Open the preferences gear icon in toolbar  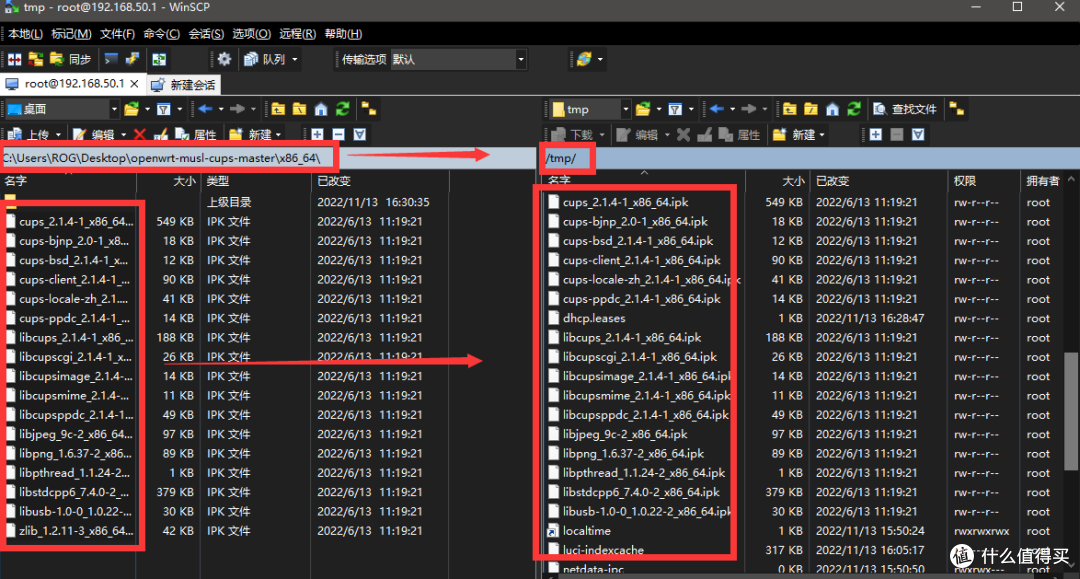(x=224, y=60)
